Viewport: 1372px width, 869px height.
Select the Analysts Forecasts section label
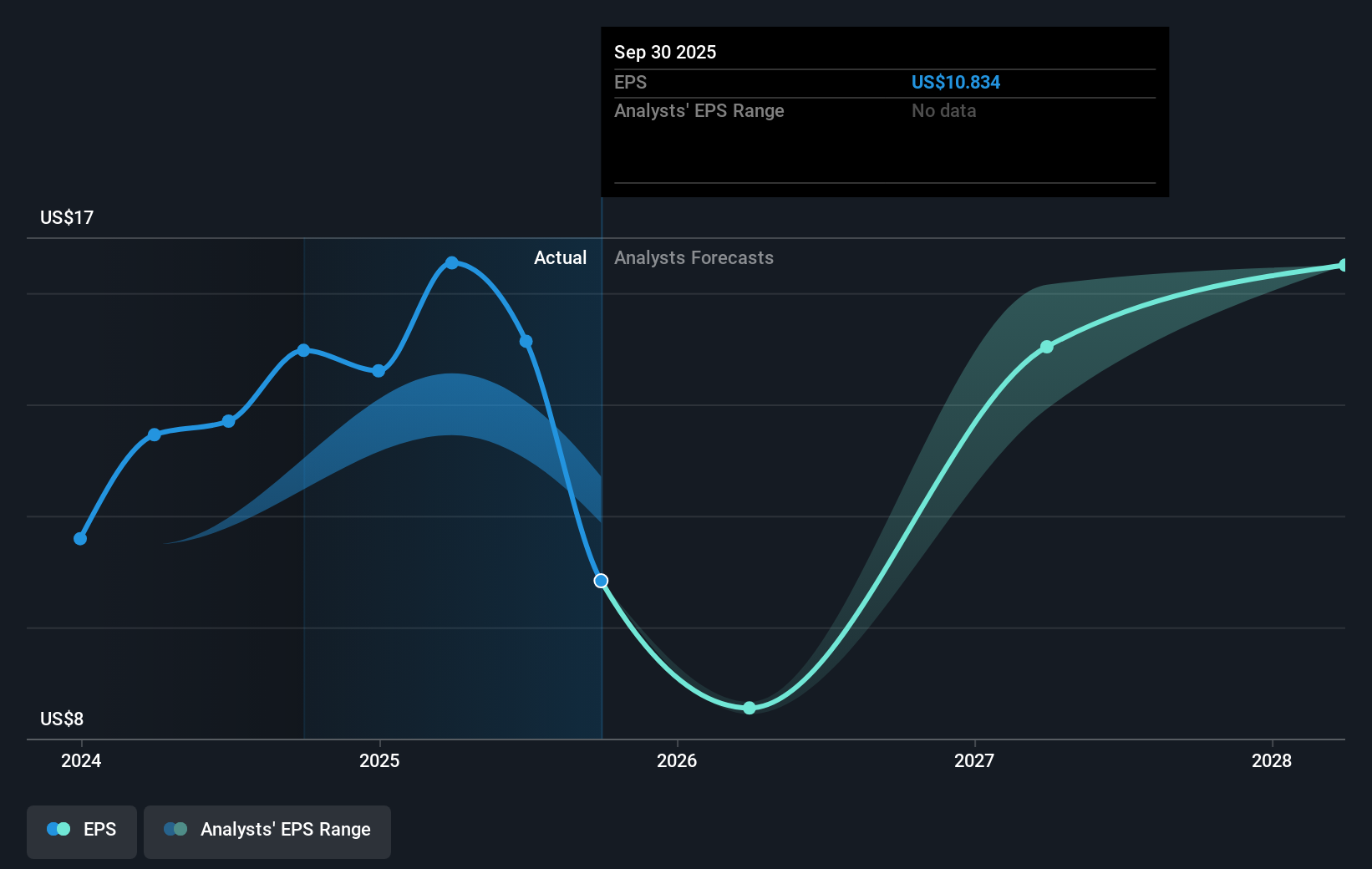694,258
